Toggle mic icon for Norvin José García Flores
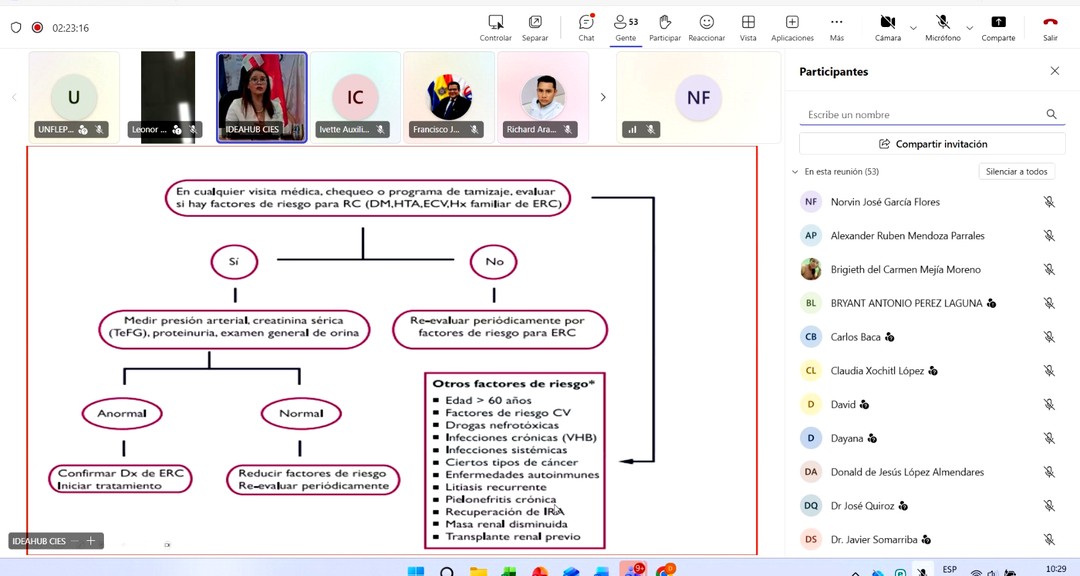The image size is (1080, 576). (1049, 202)
